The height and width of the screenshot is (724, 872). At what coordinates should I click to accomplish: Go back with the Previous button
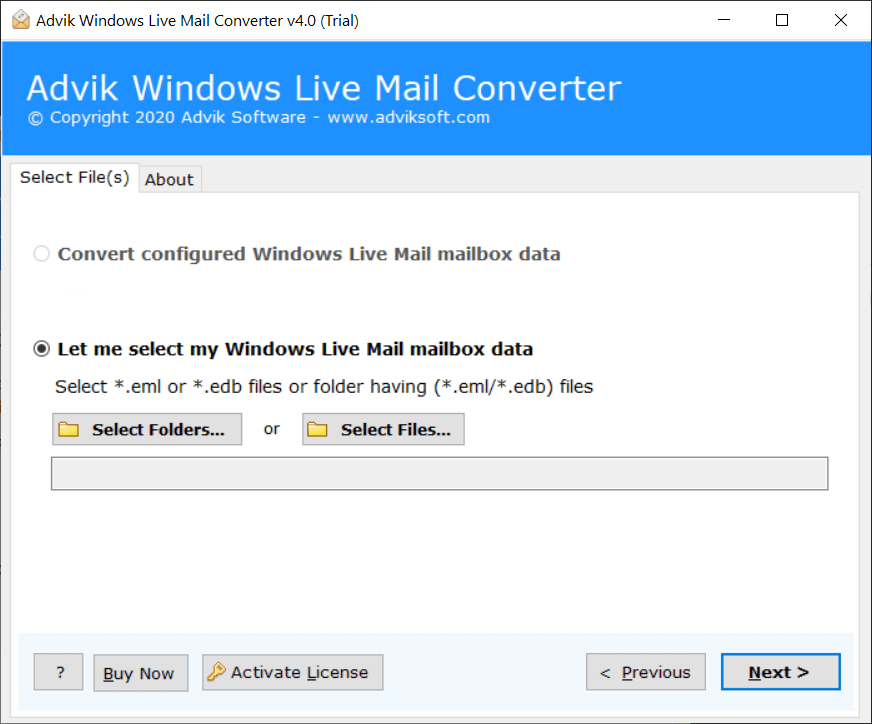point(646,672)
